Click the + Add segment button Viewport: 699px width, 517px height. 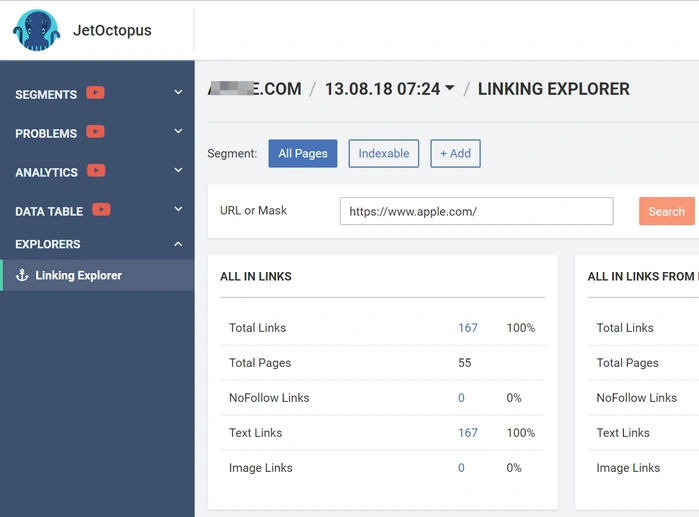[455, 153]
